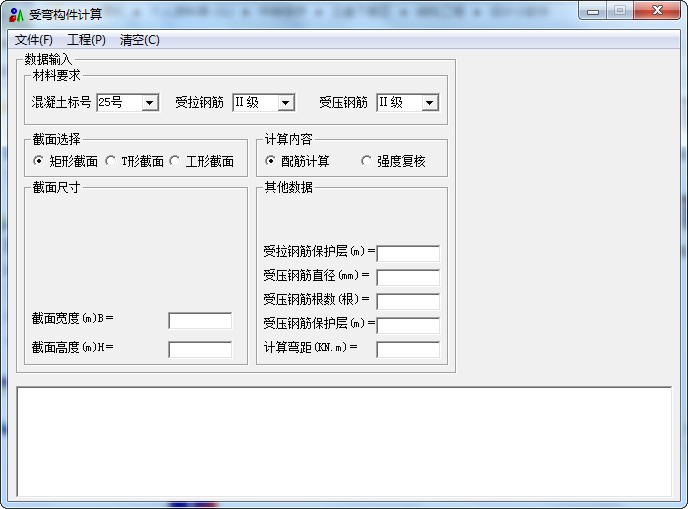Click the 截面高度(m)H input field

tap(200, 350)
